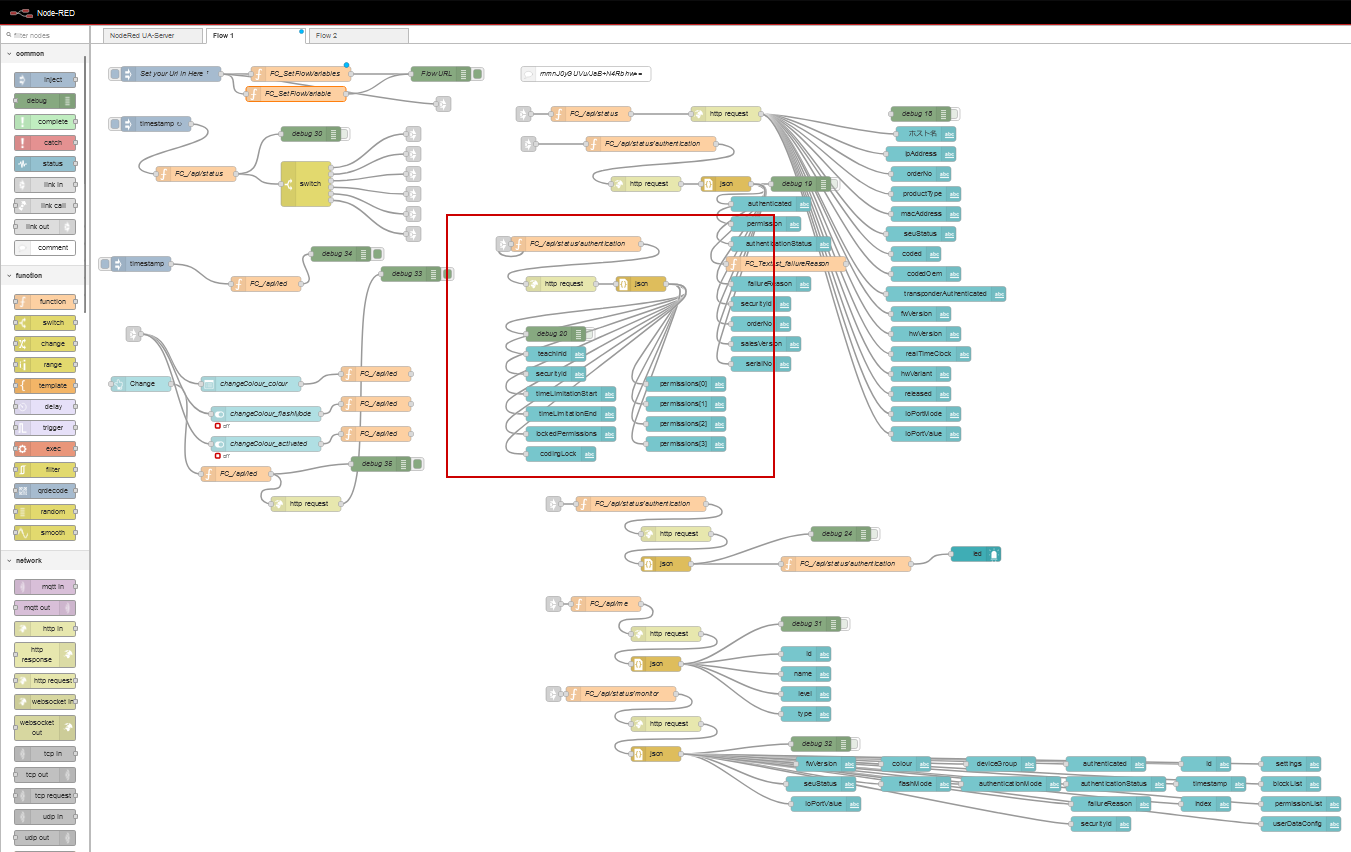Pick the debug node from the common palette
The width and height of the screenshot is (1351, 852).
[x=45, y=101]
